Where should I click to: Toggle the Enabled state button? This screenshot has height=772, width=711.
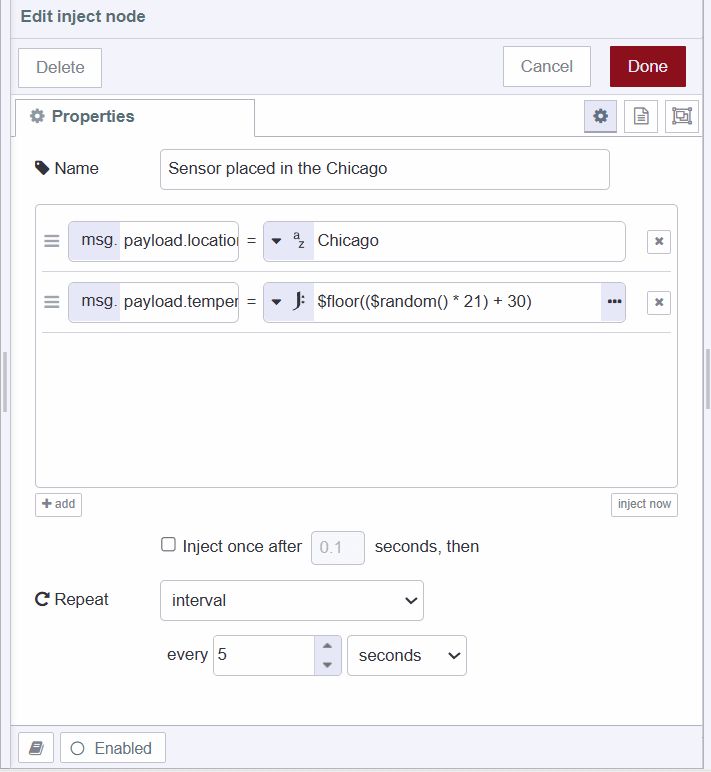(x=113, y=748)
